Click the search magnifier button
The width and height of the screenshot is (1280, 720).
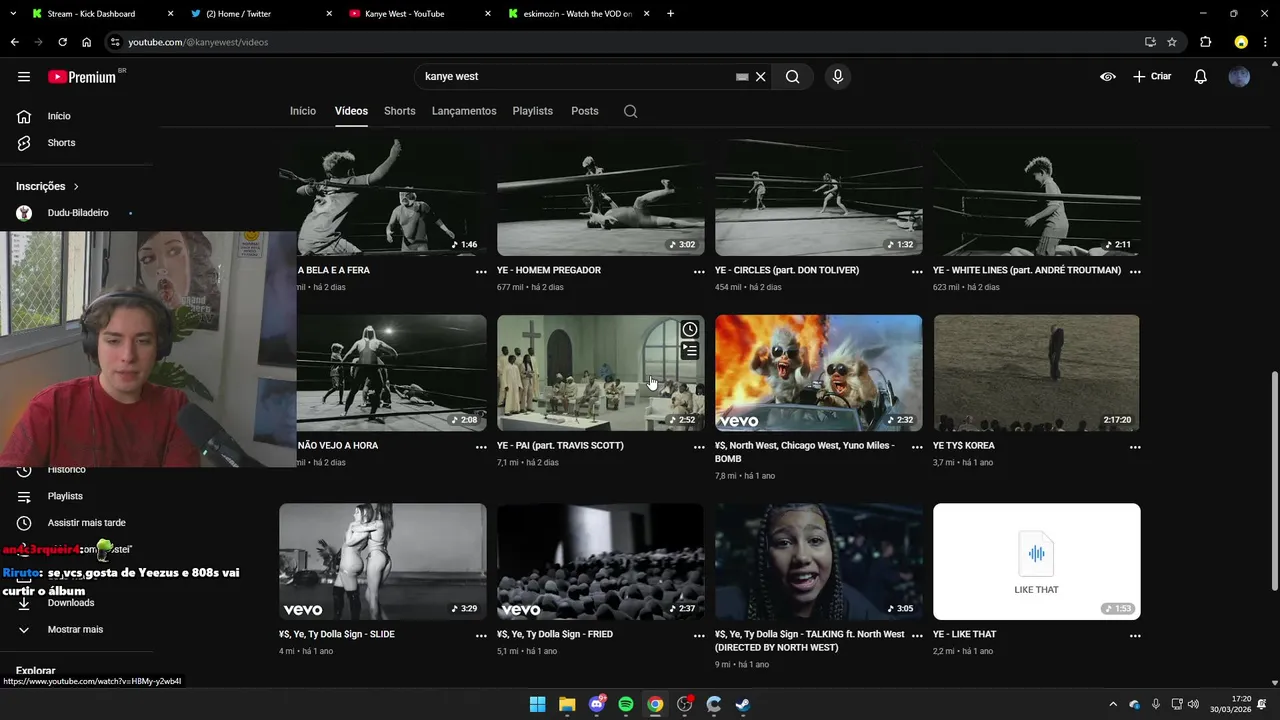click(792, 77)
